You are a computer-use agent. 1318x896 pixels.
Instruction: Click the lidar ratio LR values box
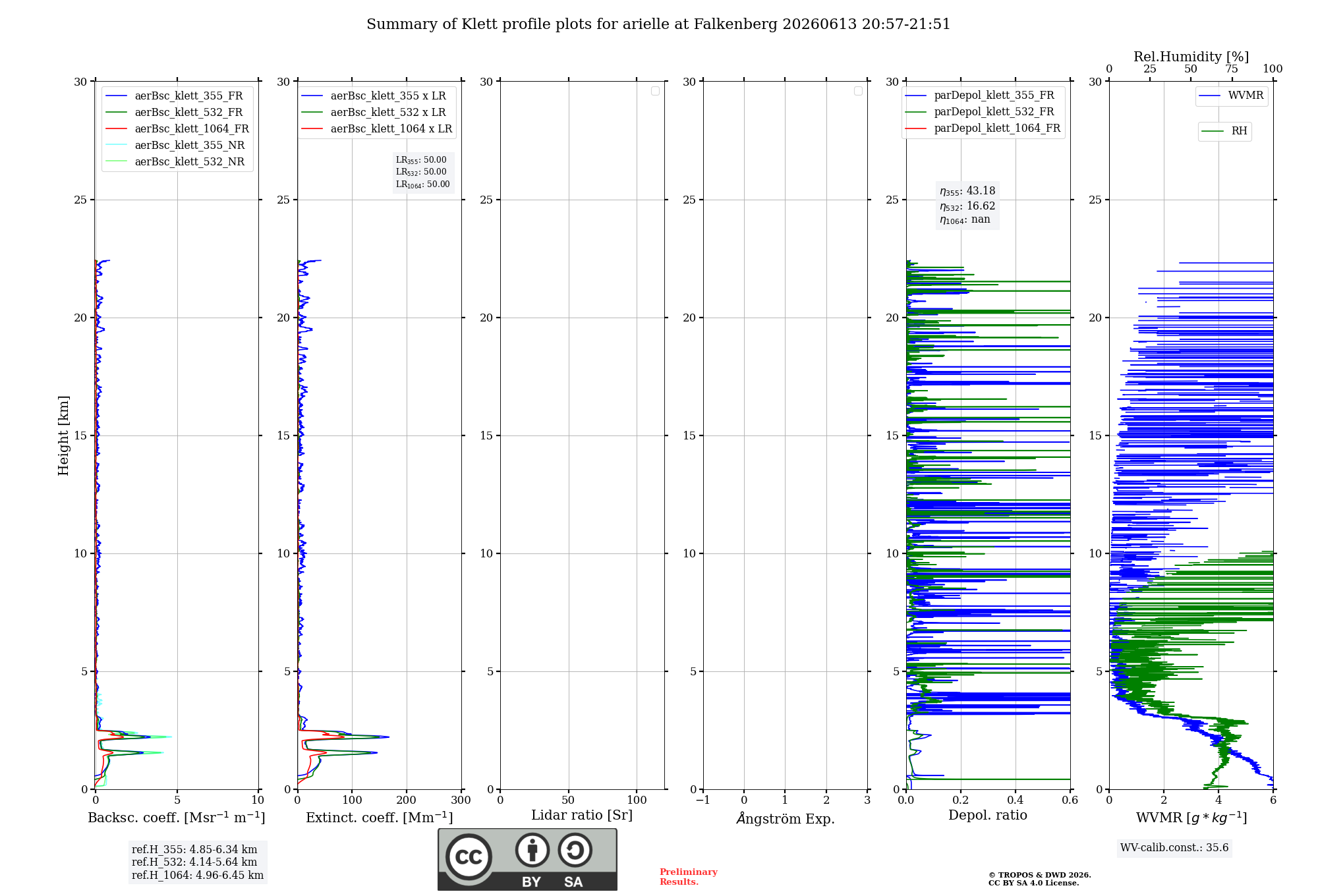pyautogui.click(x=423, y=173)
